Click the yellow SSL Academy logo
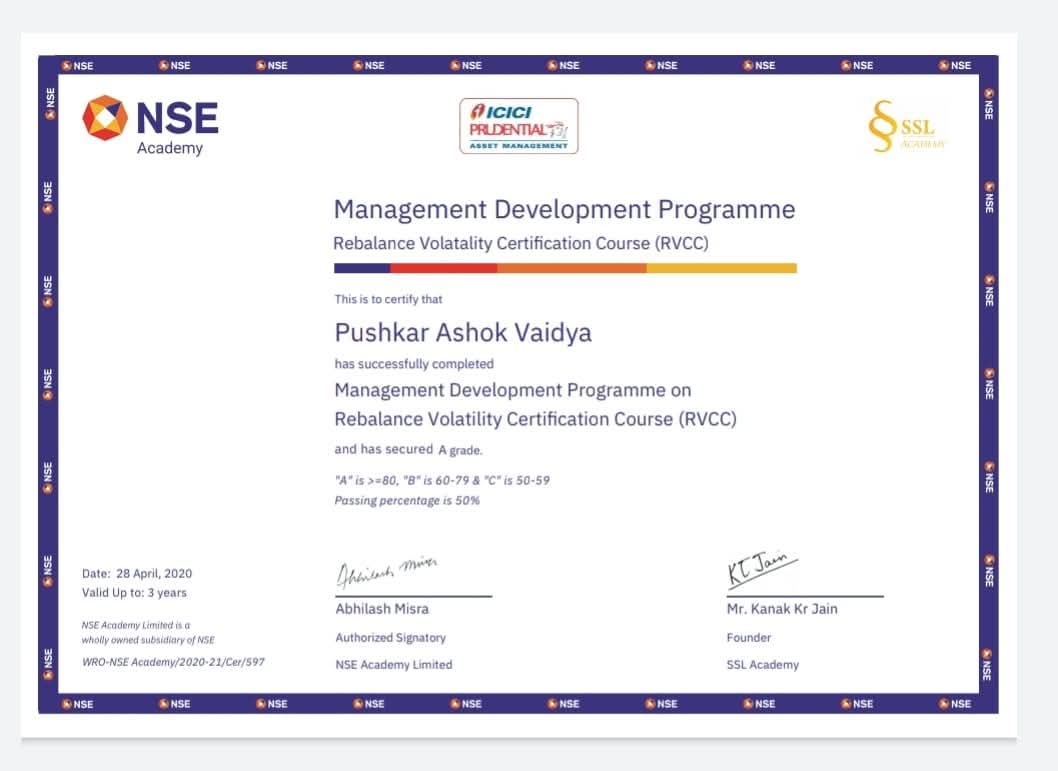1058x771 pixels. pyautogui.click(x=907, y=129)
